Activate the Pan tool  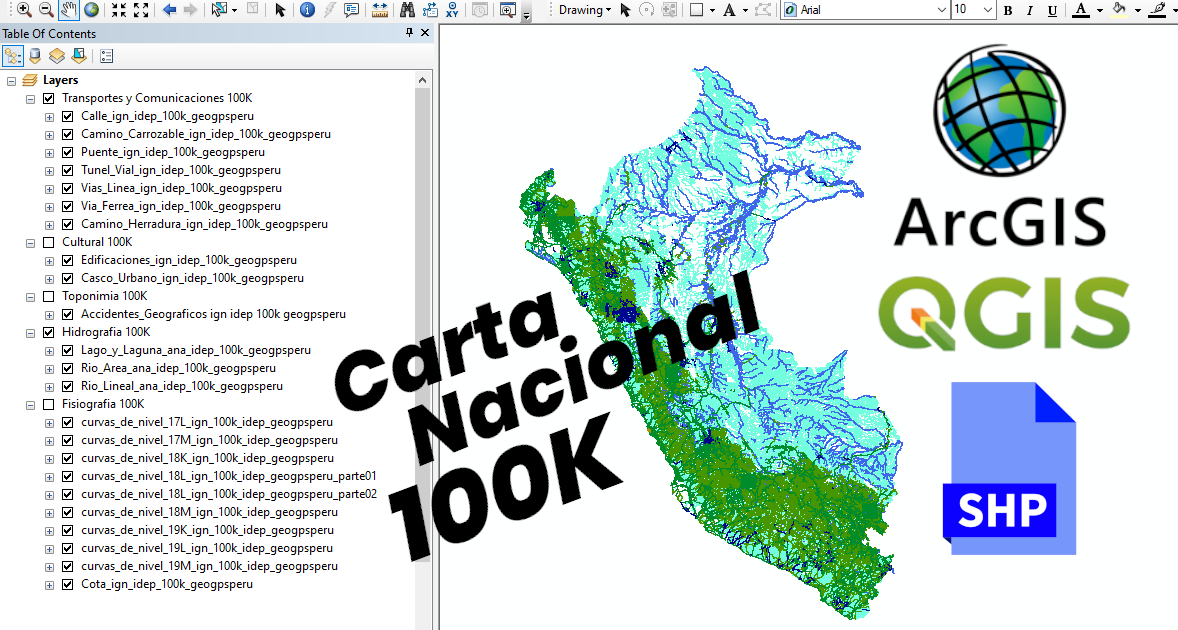(68, 11)
